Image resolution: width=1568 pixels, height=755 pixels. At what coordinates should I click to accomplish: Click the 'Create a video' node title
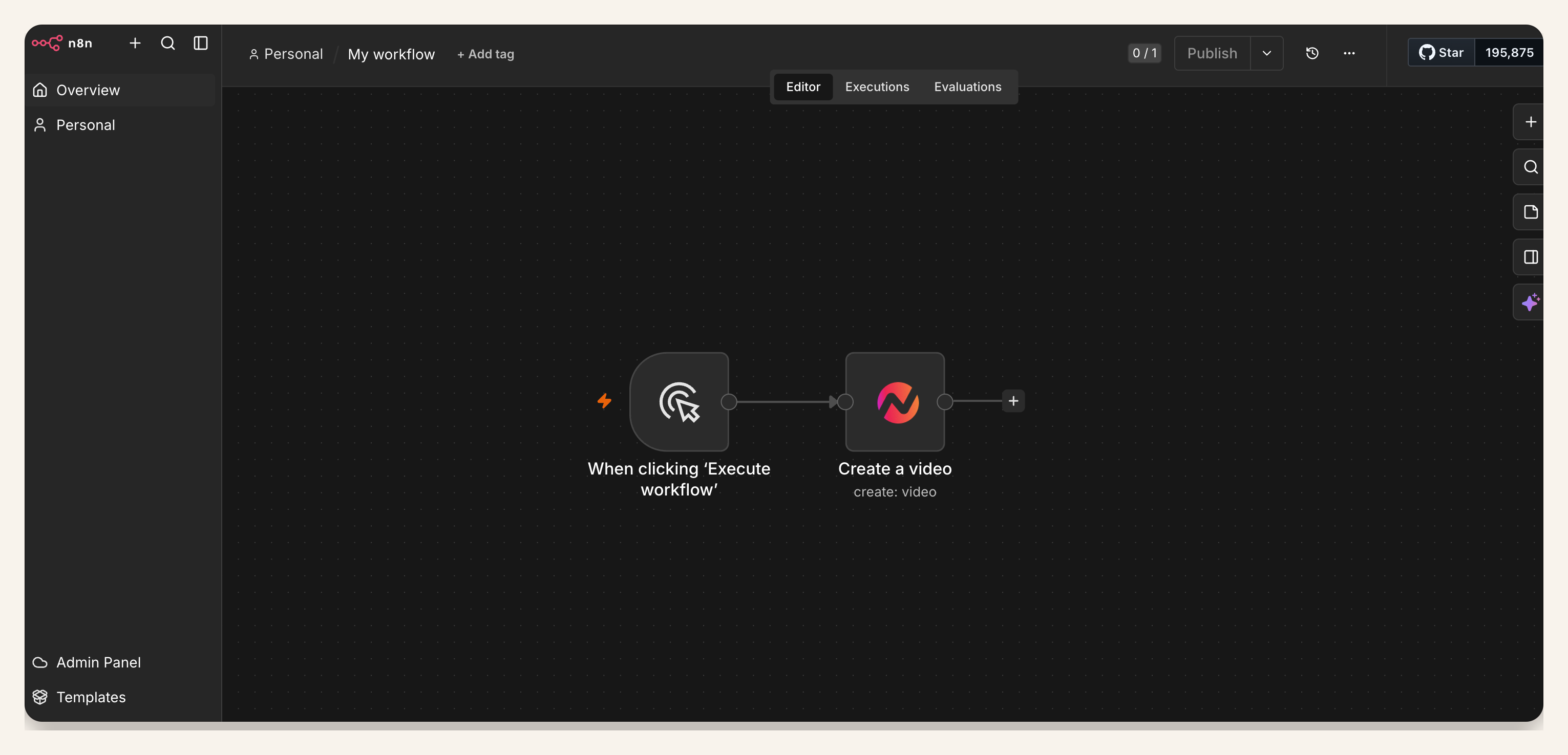[x=895, y=469]
